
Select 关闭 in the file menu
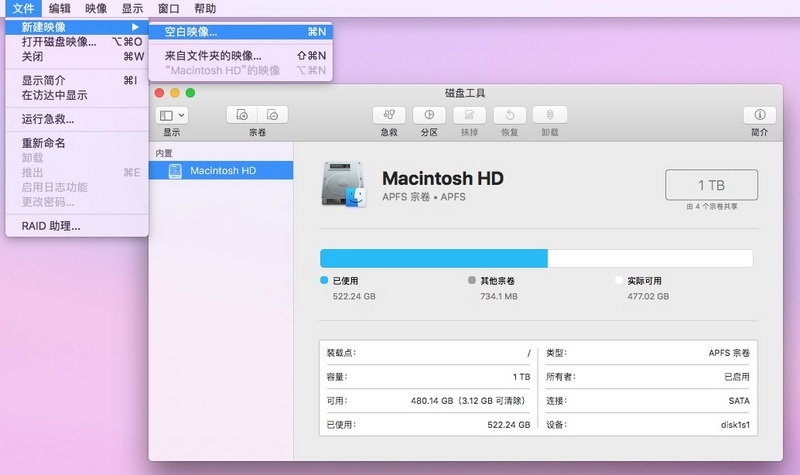pyautogui.click(x=77, y=57)
